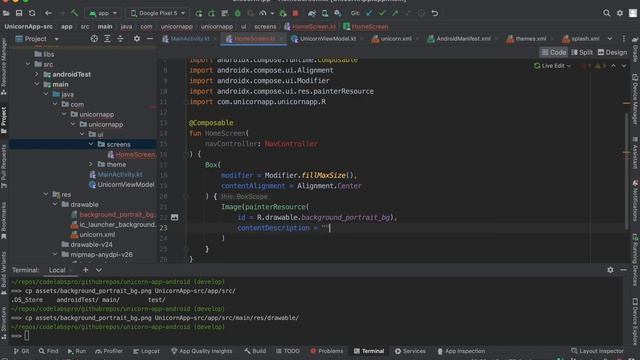Click Expand All in Project panel
The image size is (640, 360).
tap(107, 39)
